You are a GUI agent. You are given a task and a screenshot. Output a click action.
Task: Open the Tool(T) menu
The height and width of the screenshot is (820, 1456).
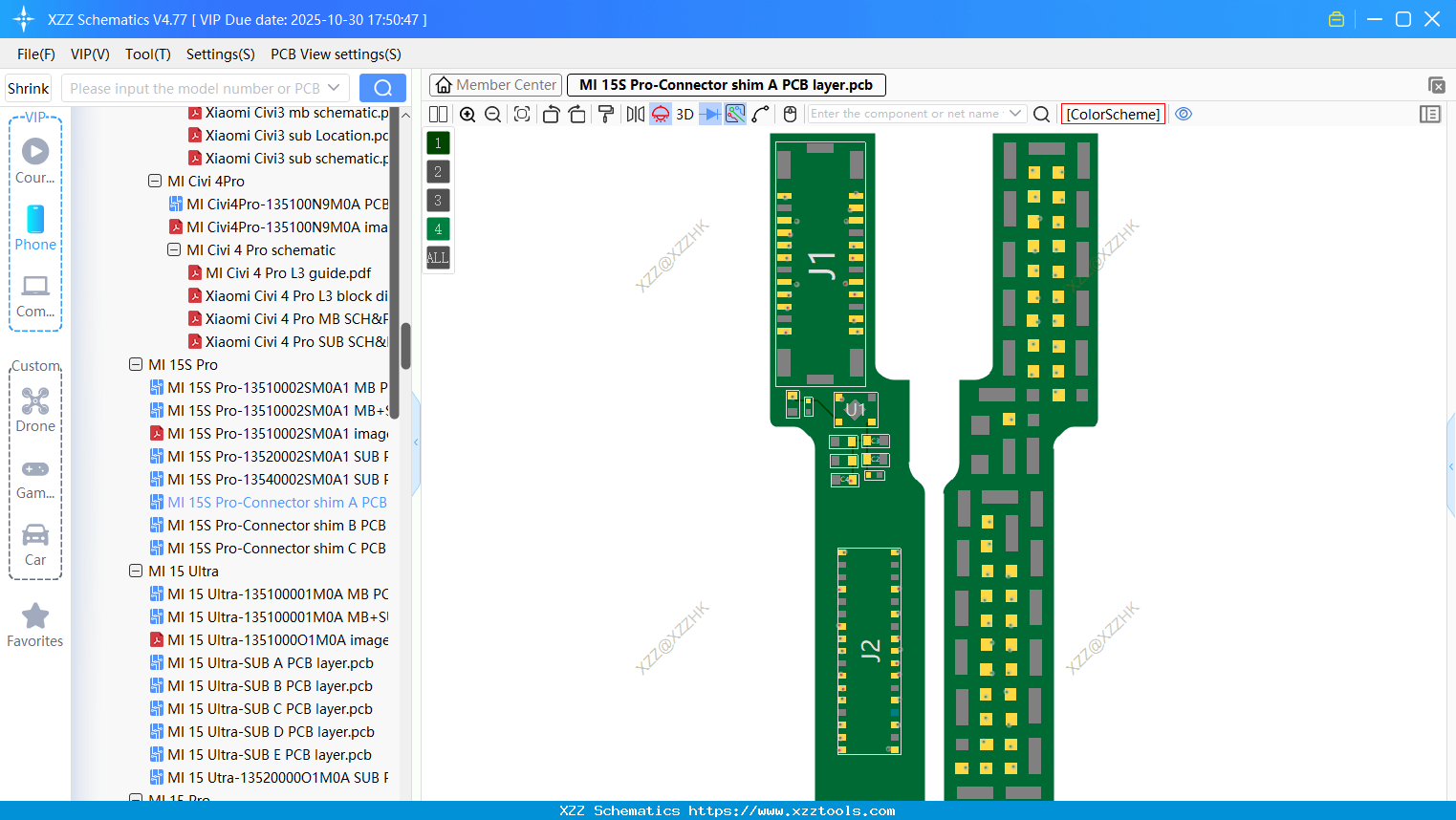(147, 54)
